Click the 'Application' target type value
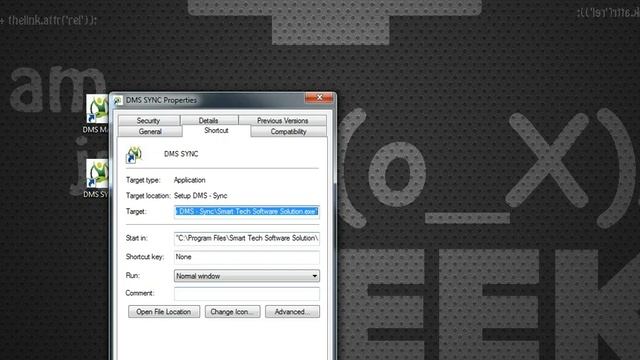The image size is (640, 360). 189,180
